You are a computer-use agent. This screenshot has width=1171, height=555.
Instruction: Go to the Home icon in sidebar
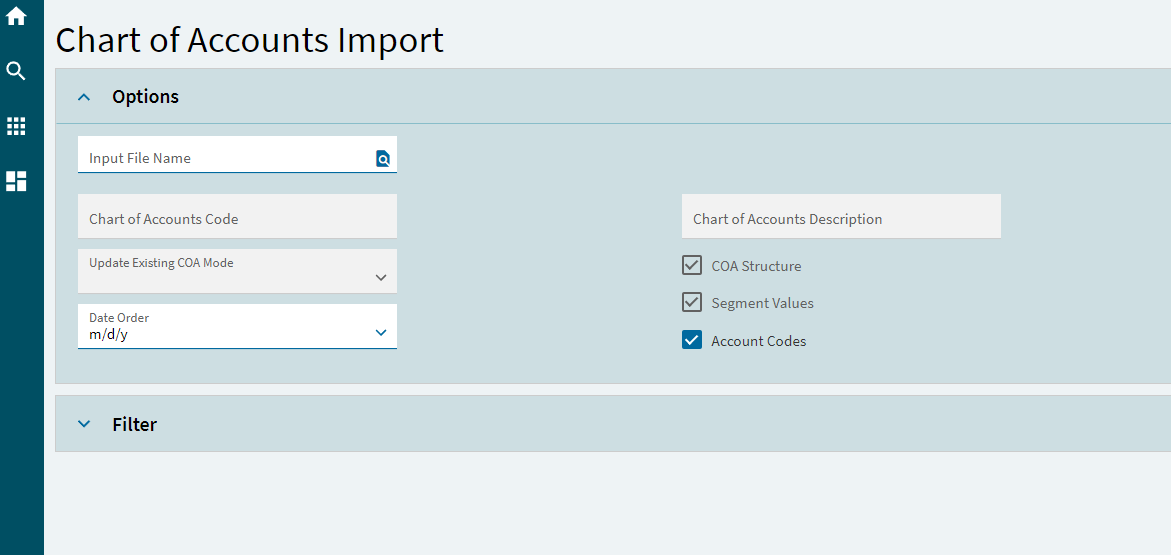[x=16, y=16]
